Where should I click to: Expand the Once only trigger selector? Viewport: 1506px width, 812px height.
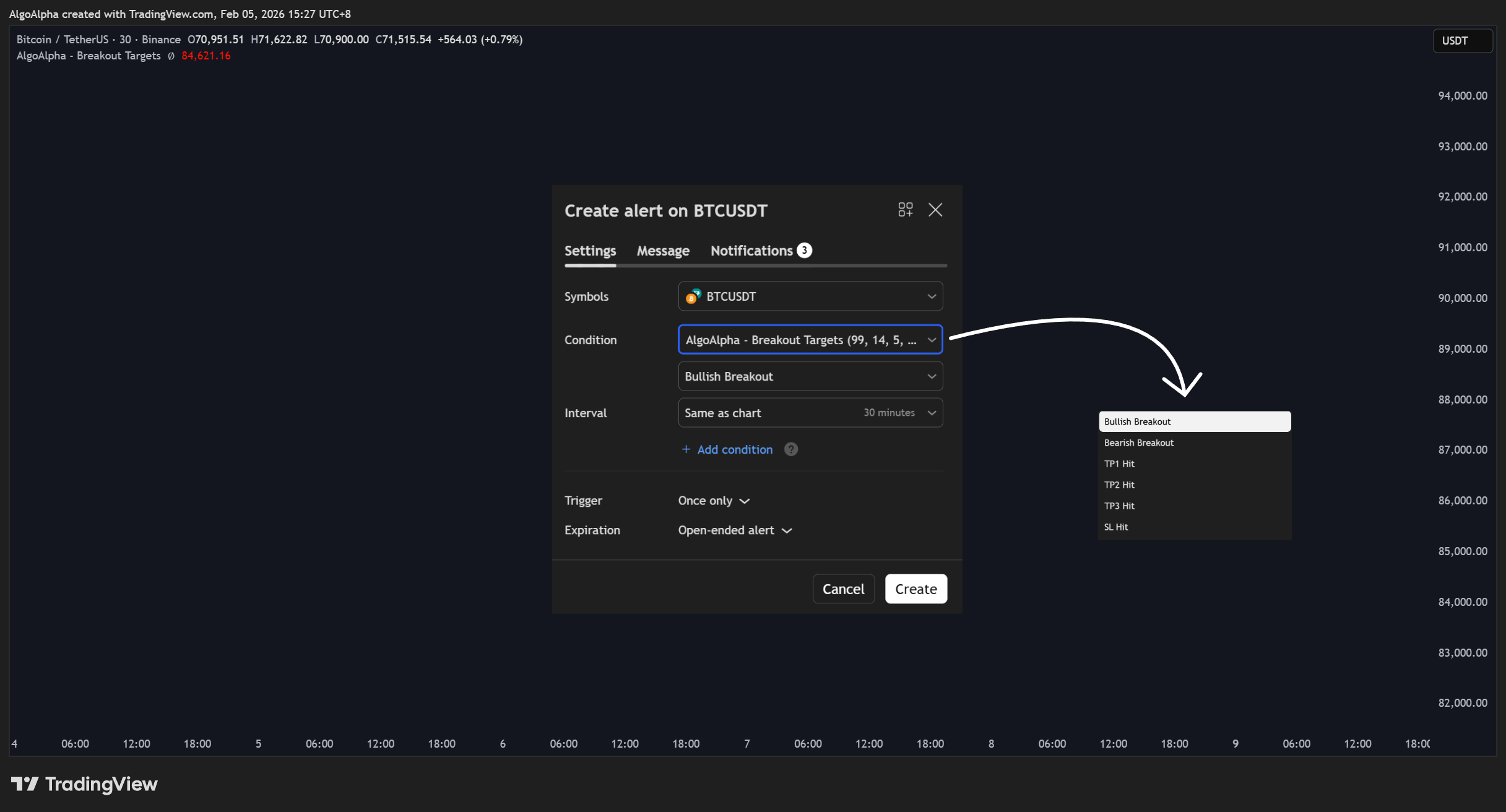(714, 501)
